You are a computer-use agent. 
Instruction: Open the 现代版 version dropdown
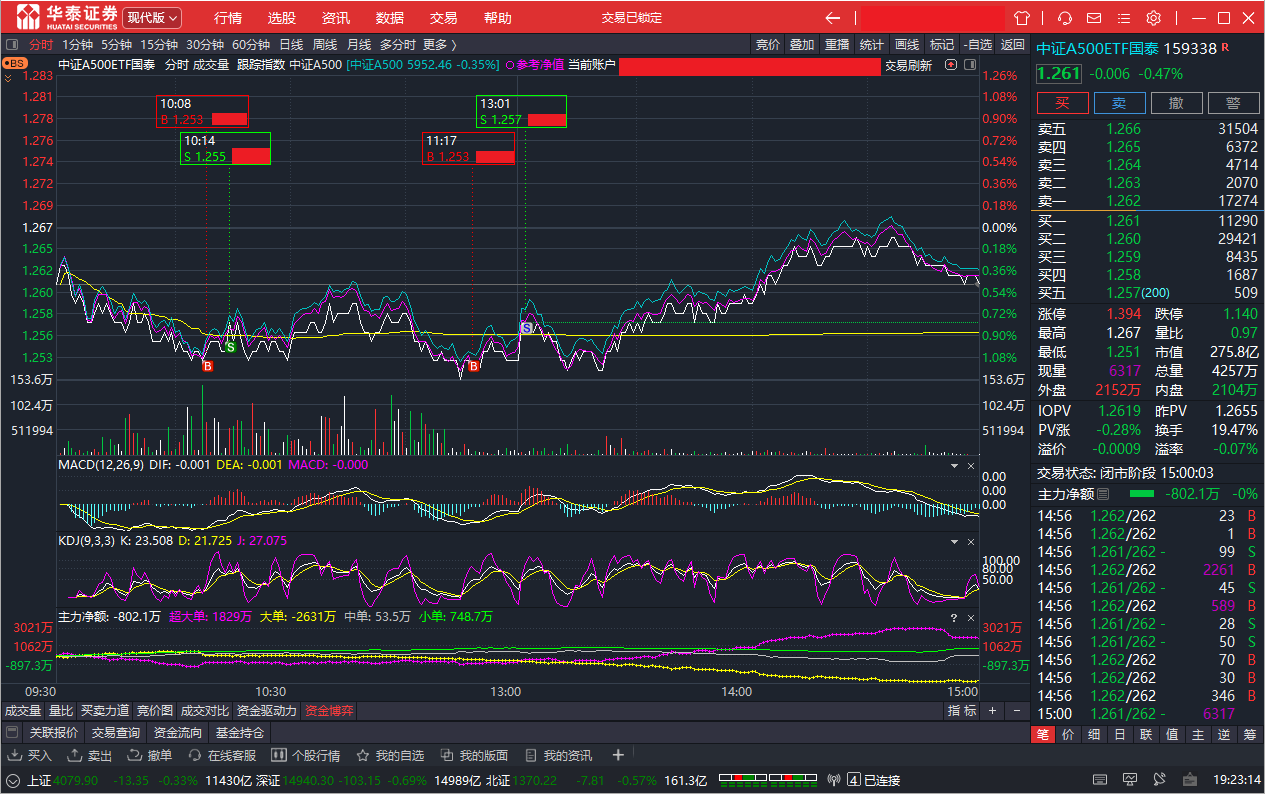tap(152, 18)
